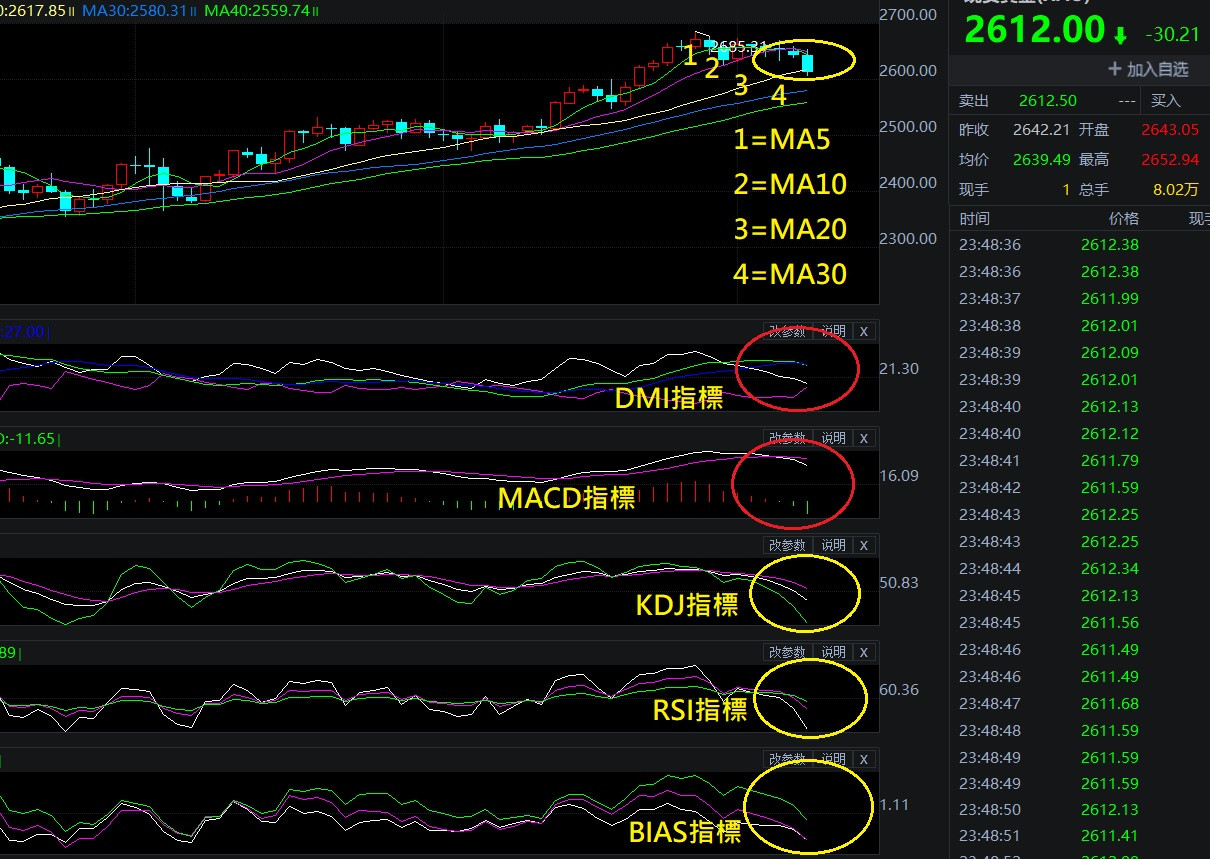Click the 均价 value 2639.49
1210x859 pixels.
click(x=1041, y=159)
